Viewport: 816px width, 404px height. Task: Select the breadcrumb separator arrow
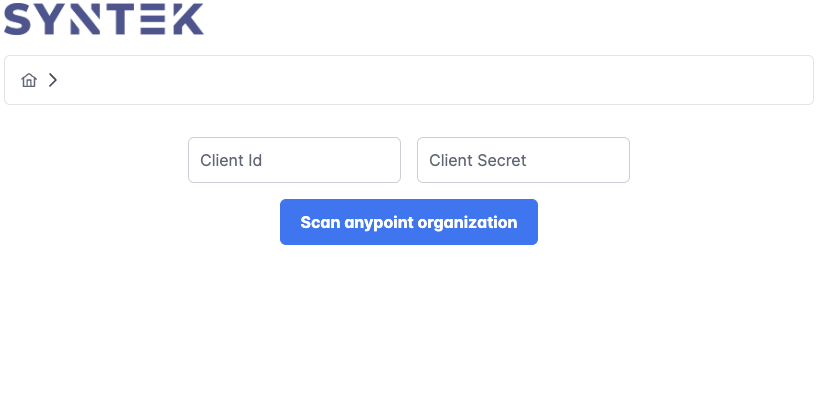pos(53,80)
